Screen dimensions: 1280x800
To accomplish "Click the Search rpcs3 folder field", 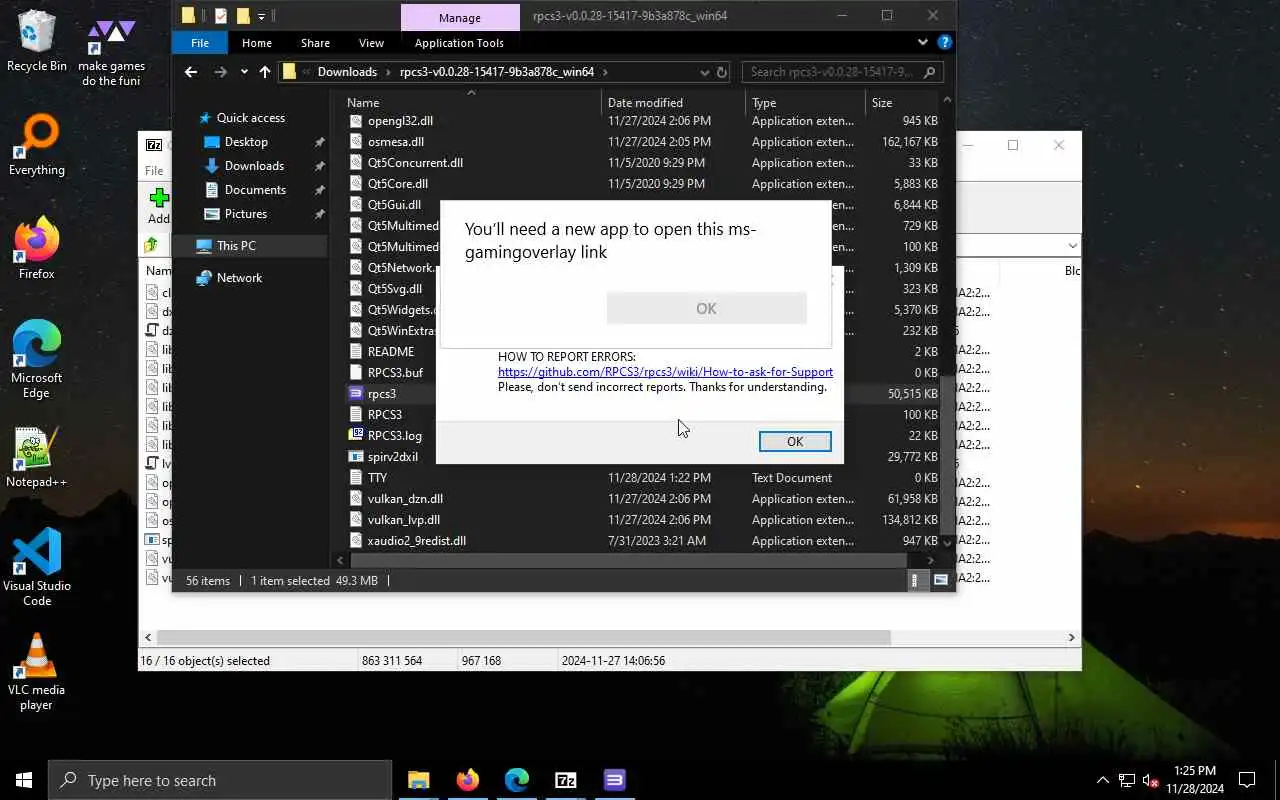I will click(842, 72).
